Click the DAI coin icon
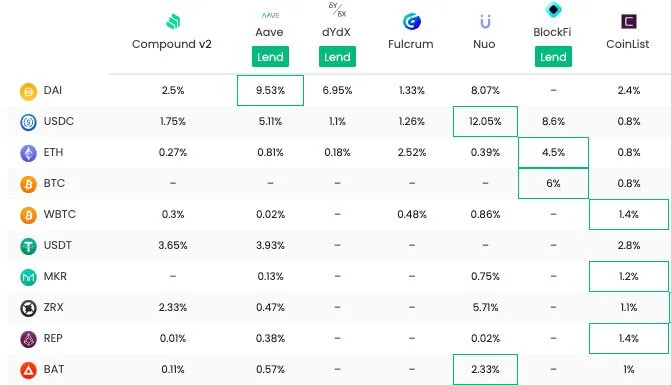The width and height of the screenshot is (671, 385). [x=28, y=92]
